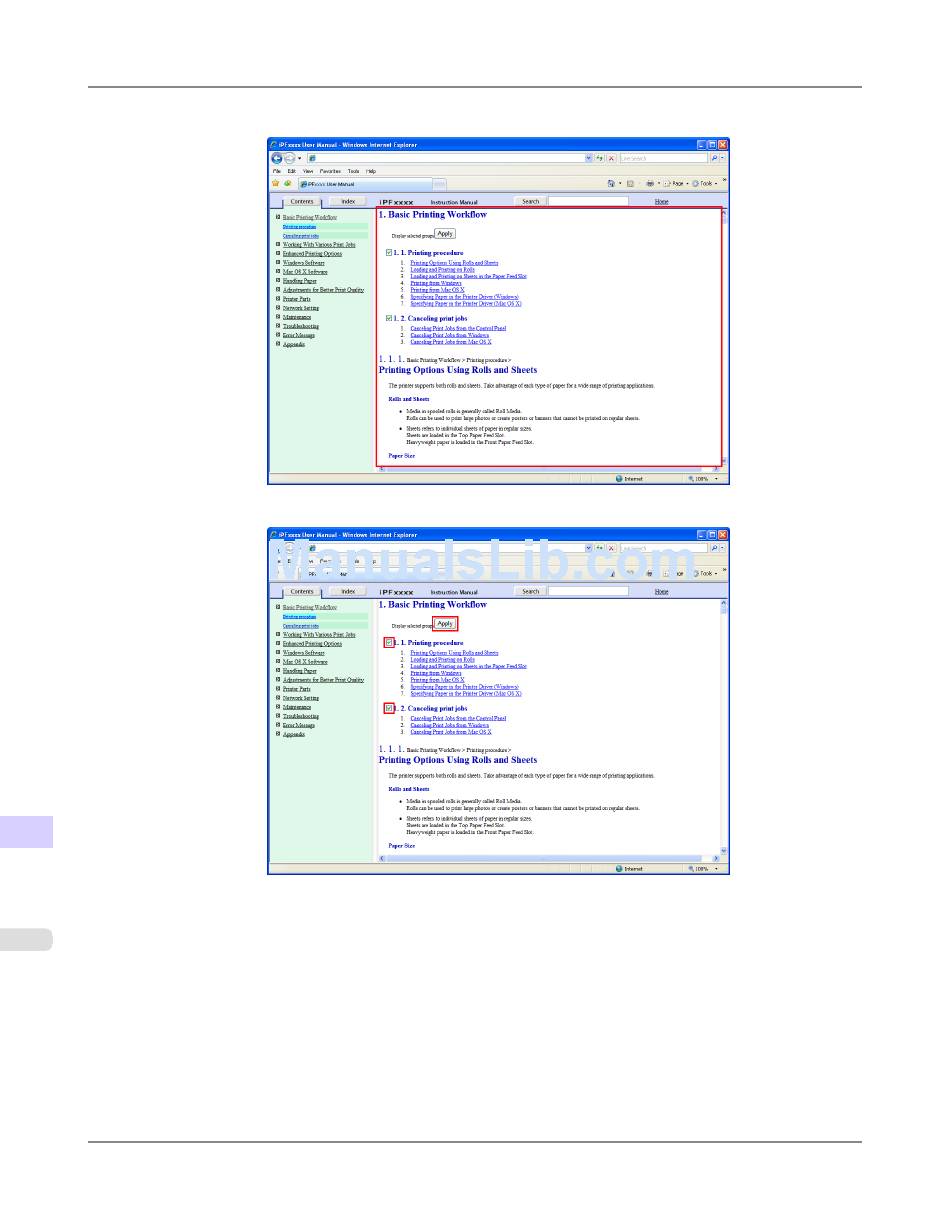This screenshot has height=1229, width=950.
Task: Open the Help menu in upper browser
Action: pyautogui.click(x=370, y=171)
